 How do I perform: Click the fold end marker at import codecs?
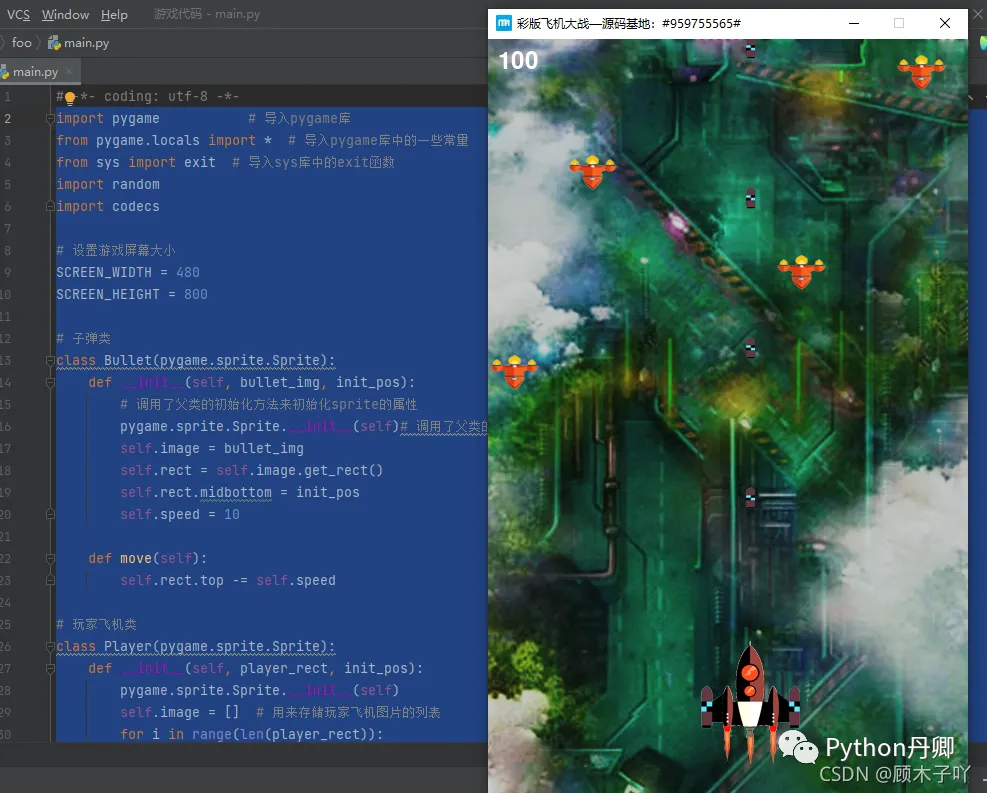pos(50,206)
